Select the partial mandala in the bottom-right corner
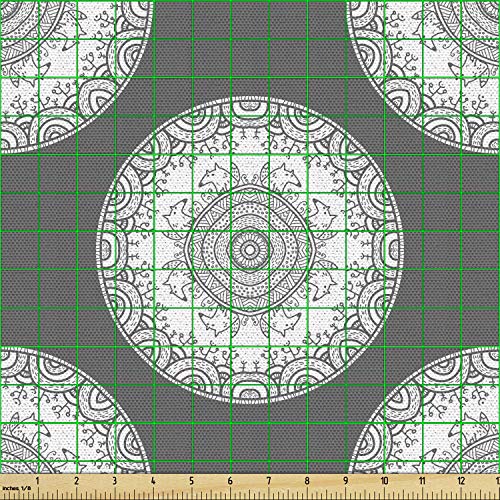The width and height of the screenshot is (500, 500). point(424,411)
